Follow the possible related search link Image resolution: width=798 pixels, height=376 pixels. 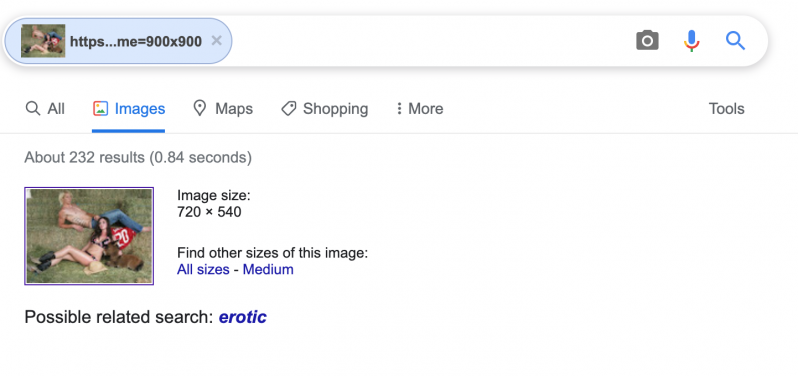click(243, 317)
